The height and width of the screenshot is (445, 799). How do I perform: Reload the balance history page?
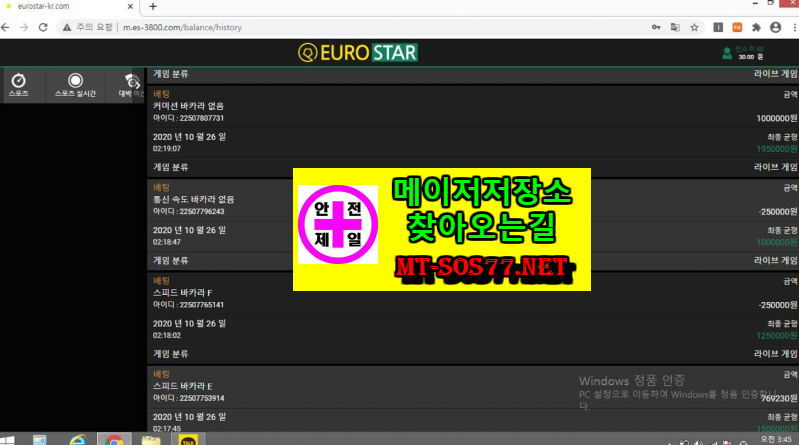pyautogui.click(x=43, y=28)
